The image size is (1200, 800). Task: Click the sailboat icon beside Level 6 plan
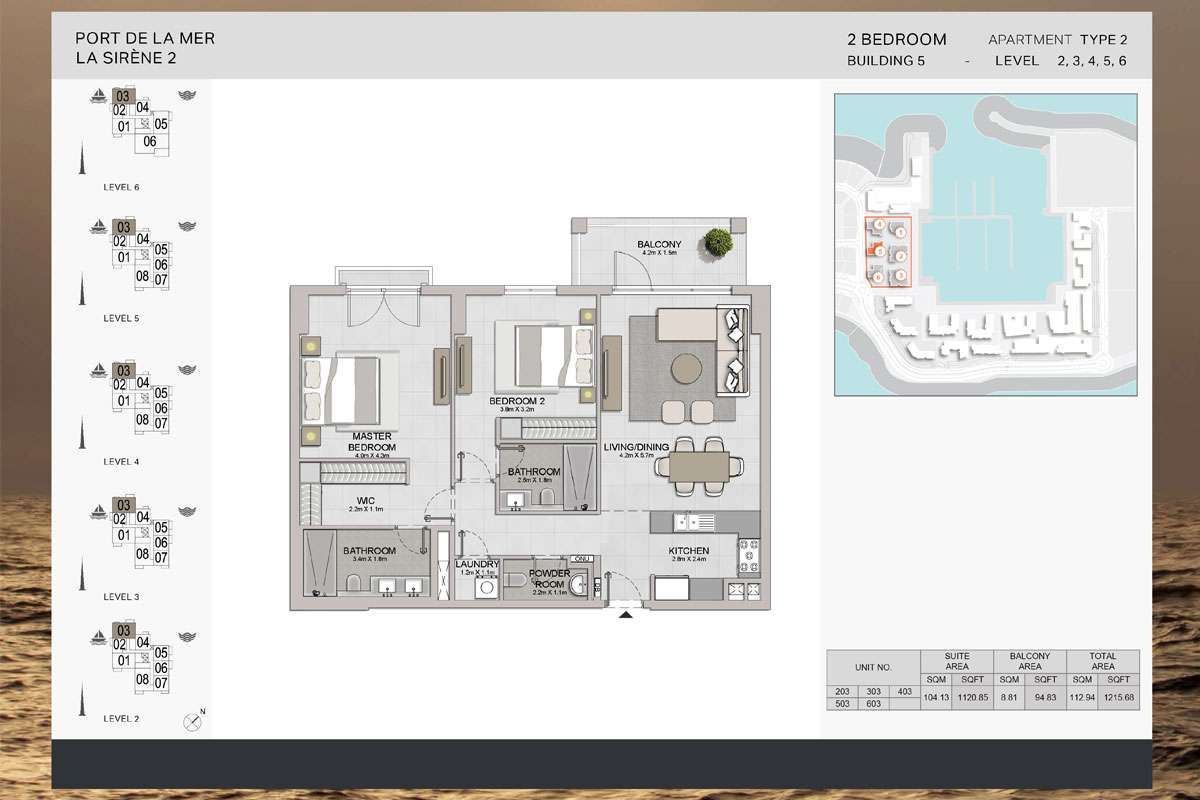tap(99, 96)
